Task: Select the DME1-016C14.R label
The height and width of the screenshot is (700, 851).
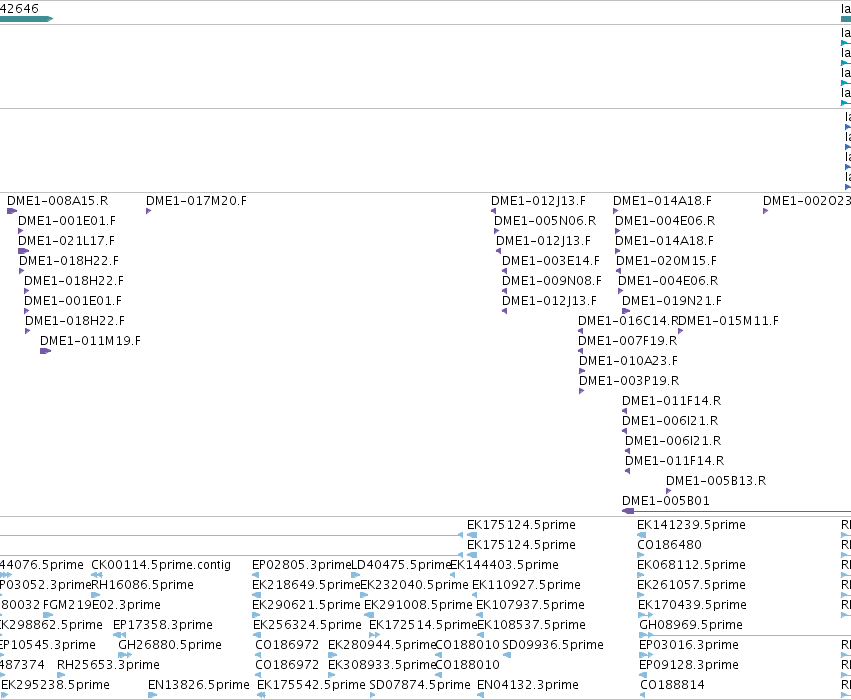Action: [x=628, y=321]
